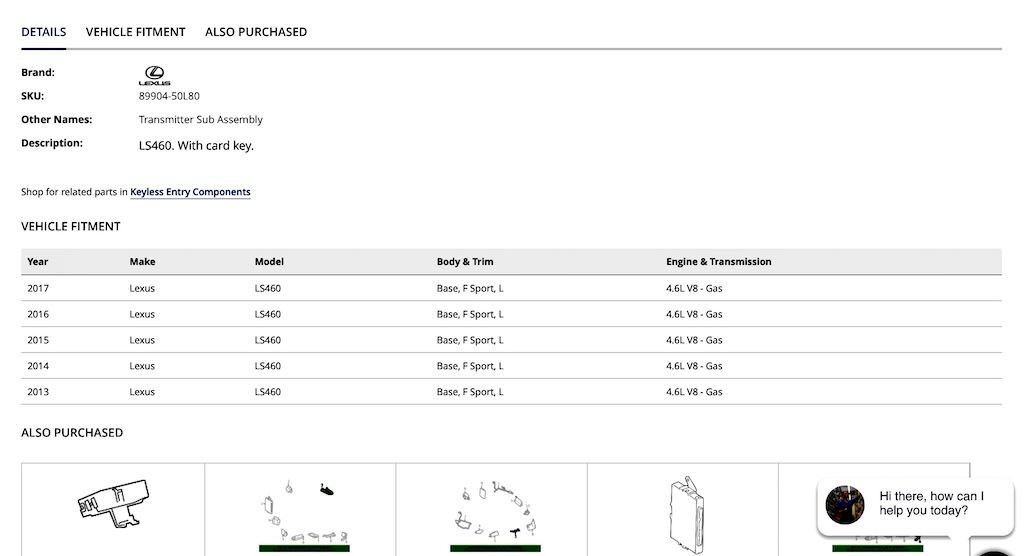
Task: Open third also-purchased part diagram
Action: tap(491, 510)
